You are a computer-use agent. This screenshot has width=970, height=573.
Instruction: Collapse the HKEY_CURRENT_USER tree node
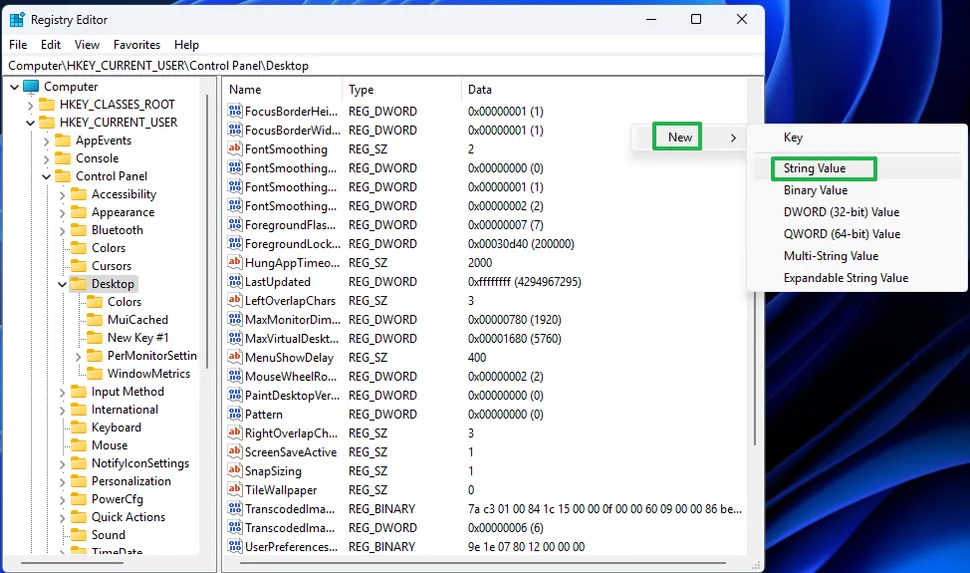(x=30, y=123)
